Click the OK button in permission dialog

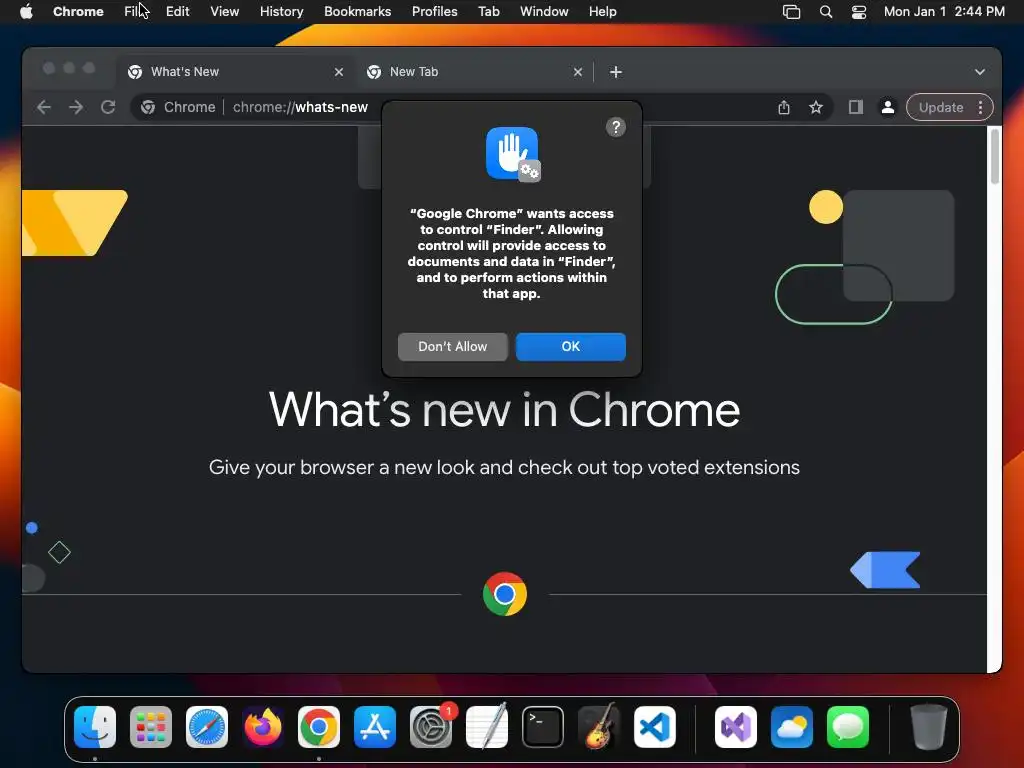coord(570,347)
